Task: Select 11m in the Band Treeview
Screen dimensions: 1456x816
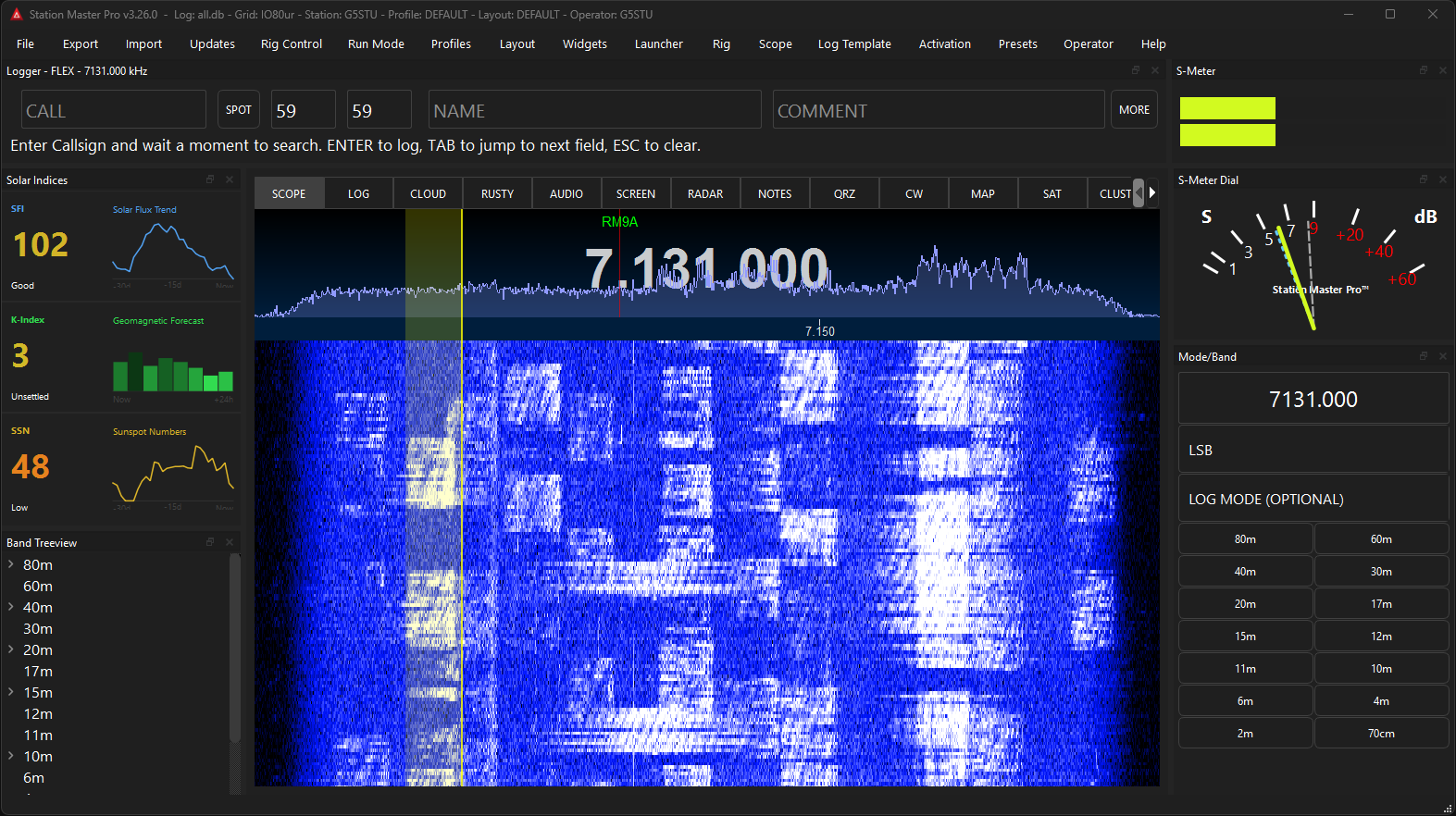Action: 38,736
